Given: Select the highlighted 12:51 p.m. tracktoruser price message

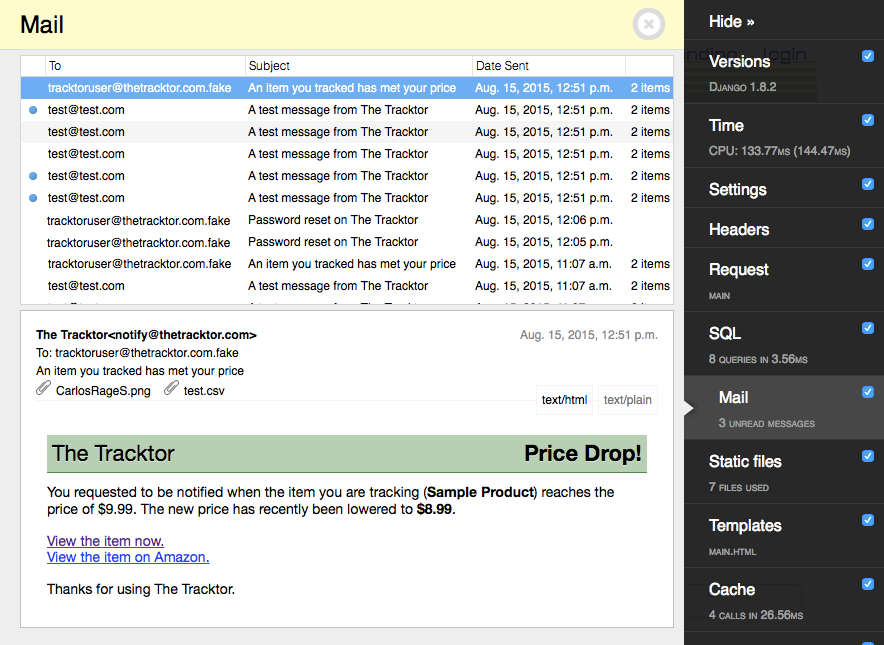Looking at the screenshot, I should 347,88.
